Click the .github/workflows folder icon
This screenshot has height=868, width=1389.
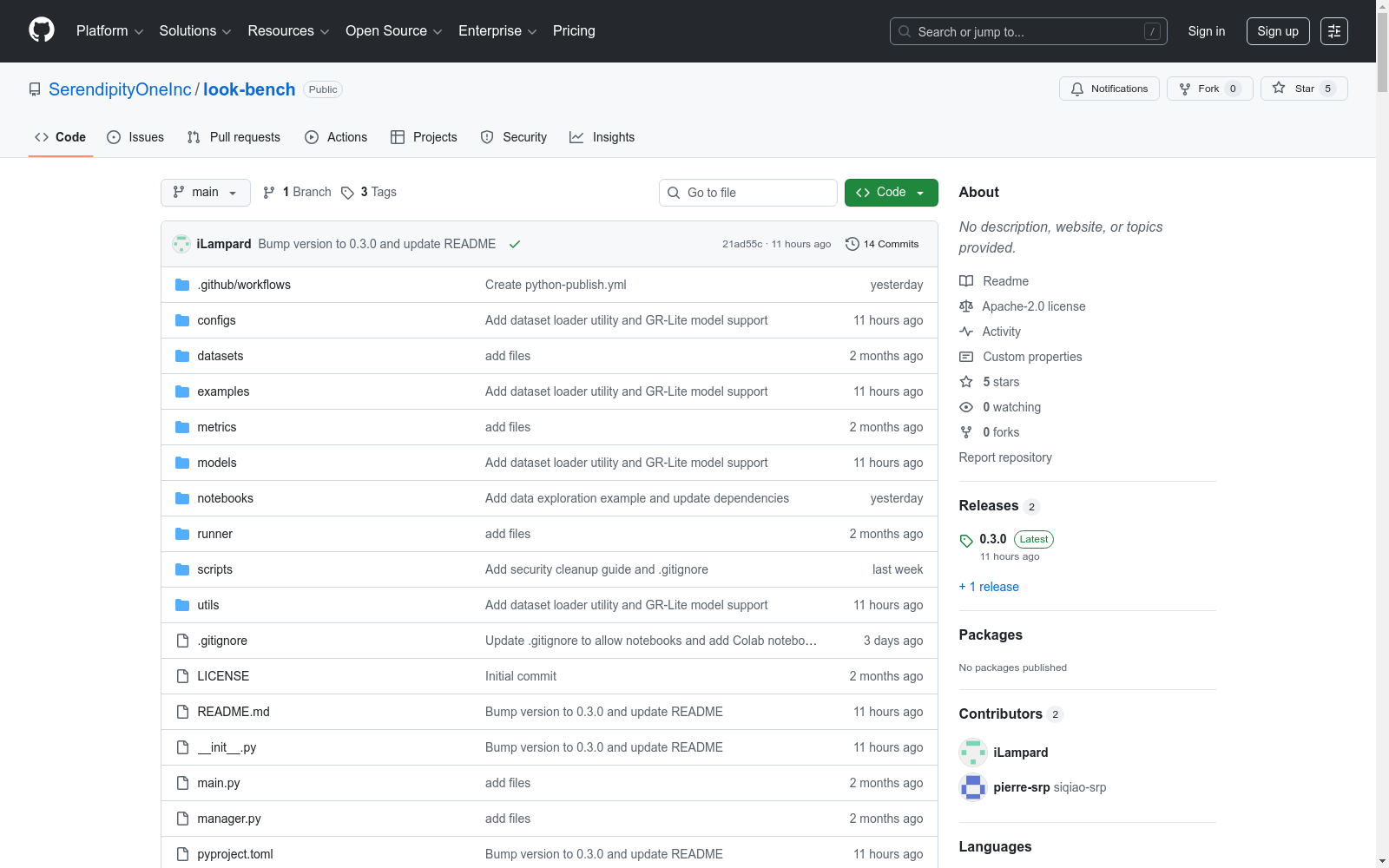pos(182,285)
